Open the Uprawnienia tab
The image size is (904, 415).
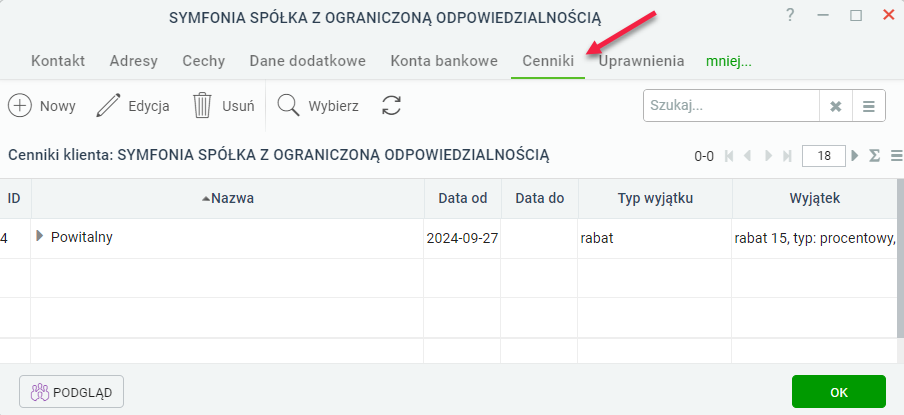[x=641, y=61]
